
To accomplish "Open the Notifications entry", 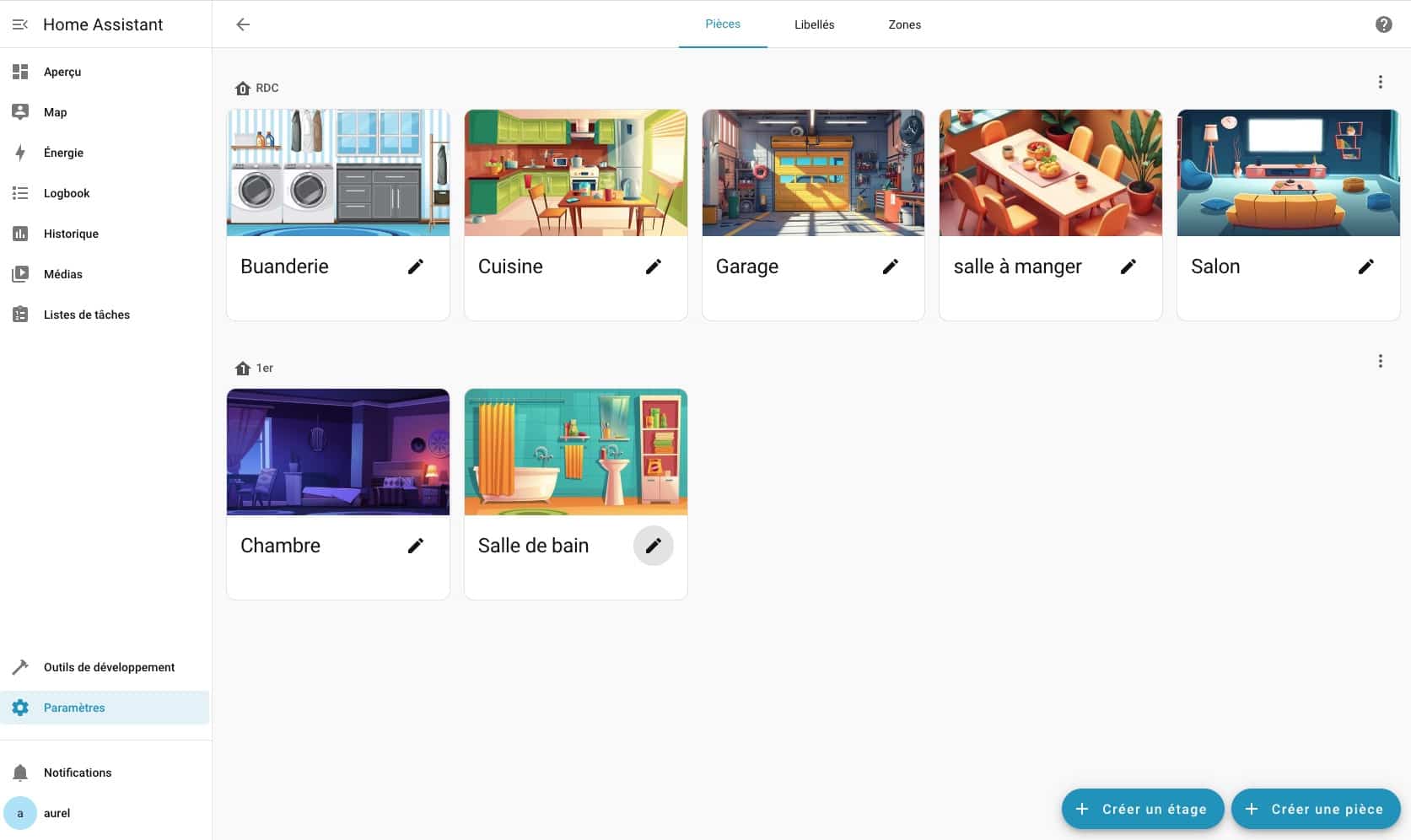I will coord(105,773).
